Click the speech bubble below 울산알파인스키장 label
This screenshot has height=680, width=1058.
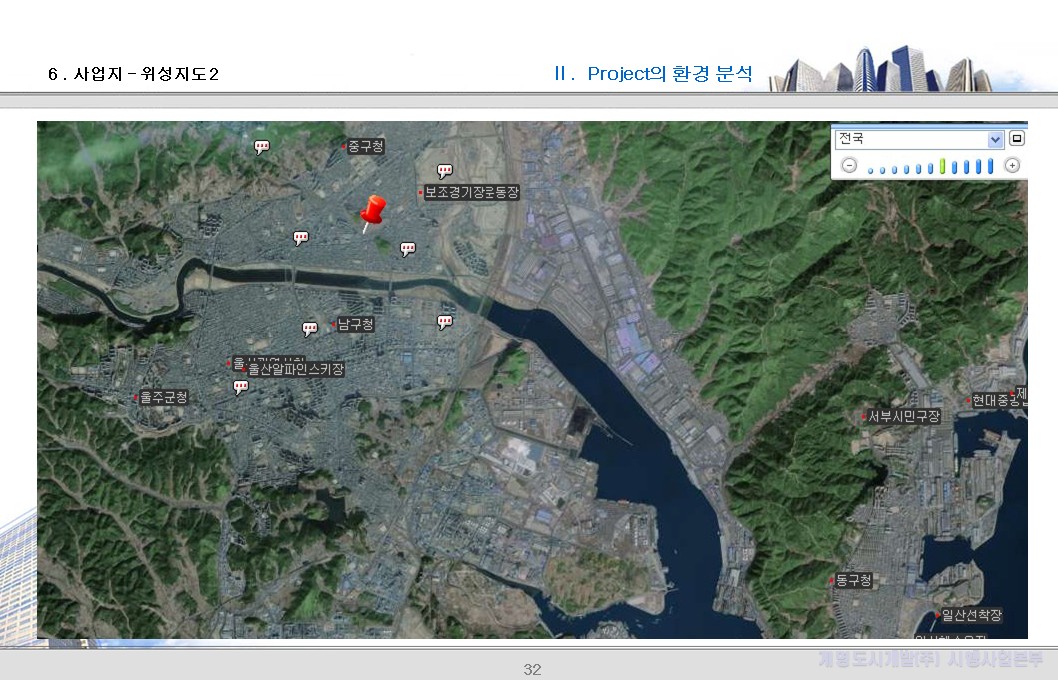tap(241, 387)
